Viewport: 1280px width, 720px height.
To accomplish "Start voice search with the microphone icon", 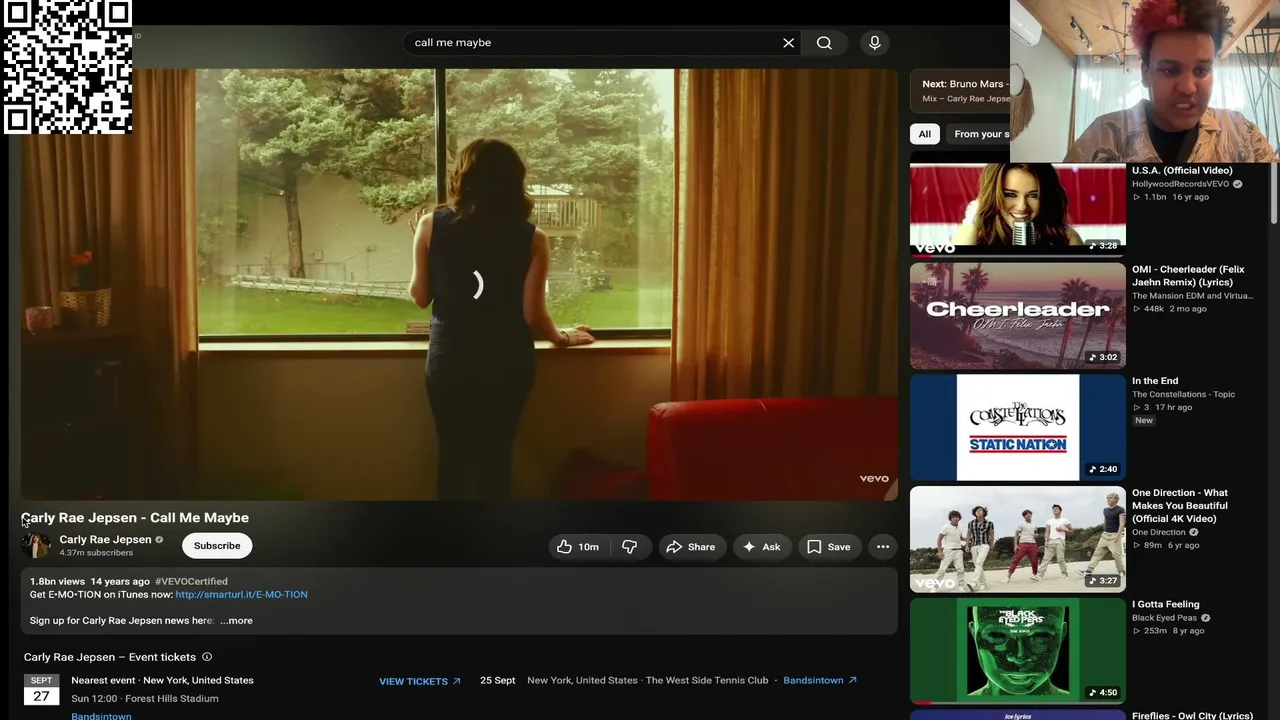I will [875, 43].
